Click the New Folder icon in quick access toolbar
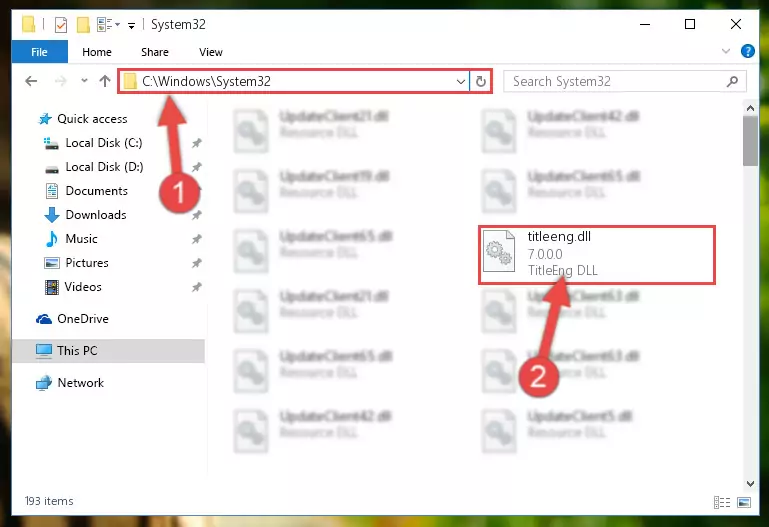Image resolution: width=769 pixels, height=527 pixels. pyautogui.click(x=83, y=24)
